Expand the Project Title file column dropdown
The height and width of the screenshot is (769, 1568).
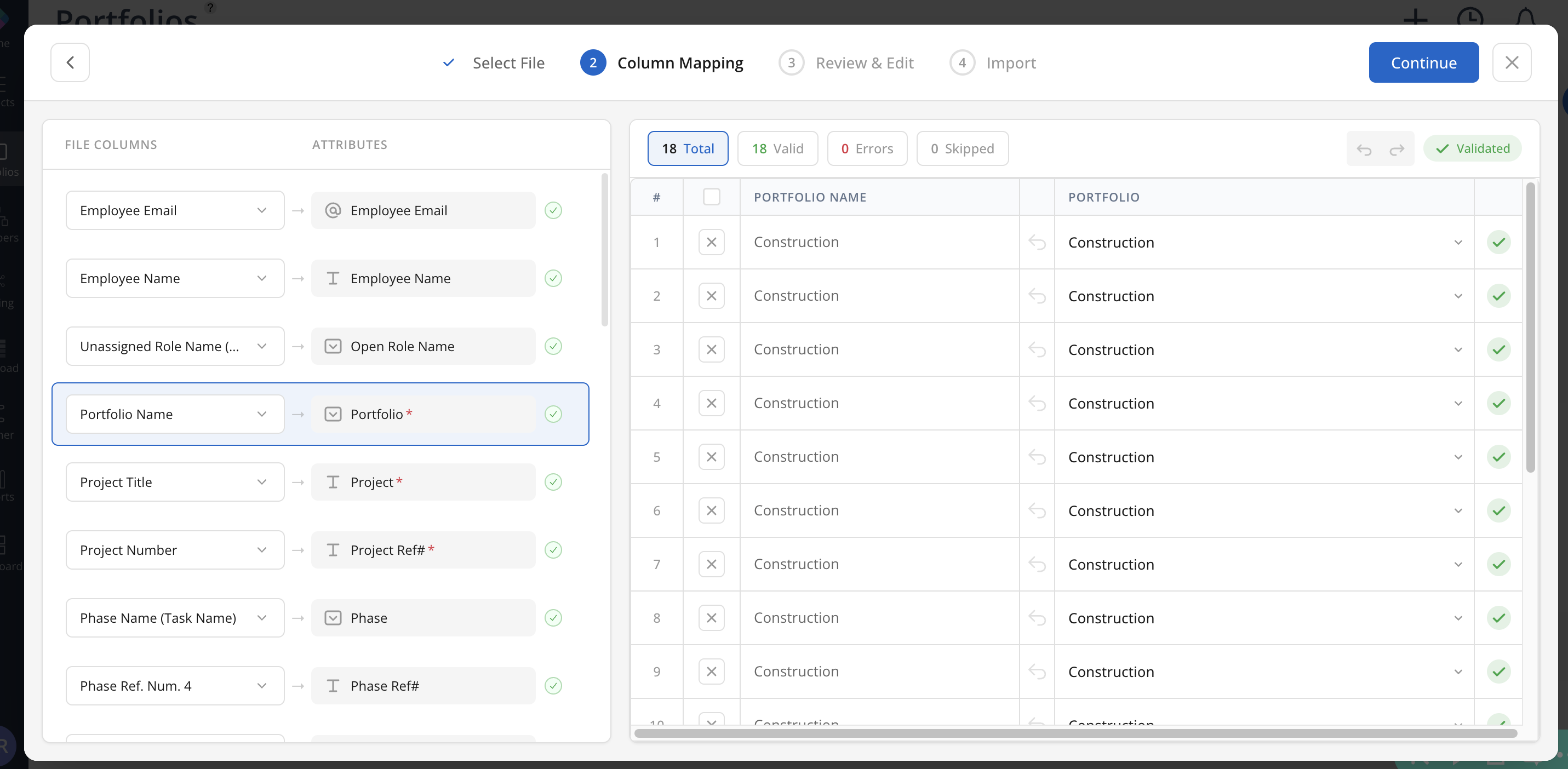[x=175, y=482]
